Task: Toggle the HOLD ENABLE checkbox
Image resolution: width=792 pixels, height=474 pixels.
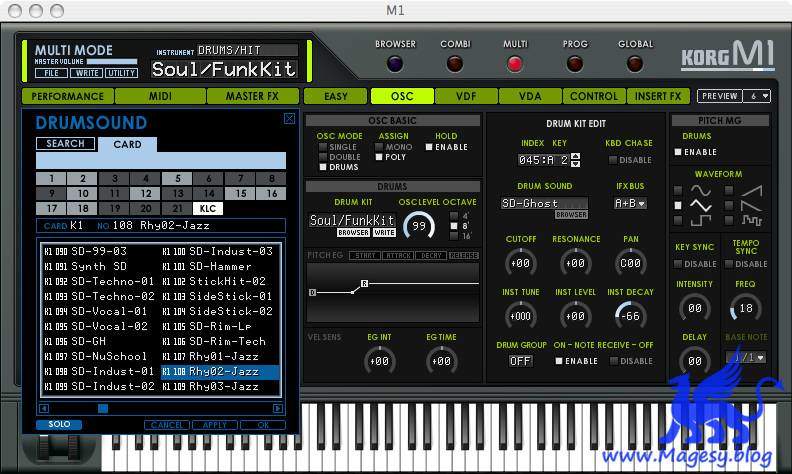Action: coord(429,147)
